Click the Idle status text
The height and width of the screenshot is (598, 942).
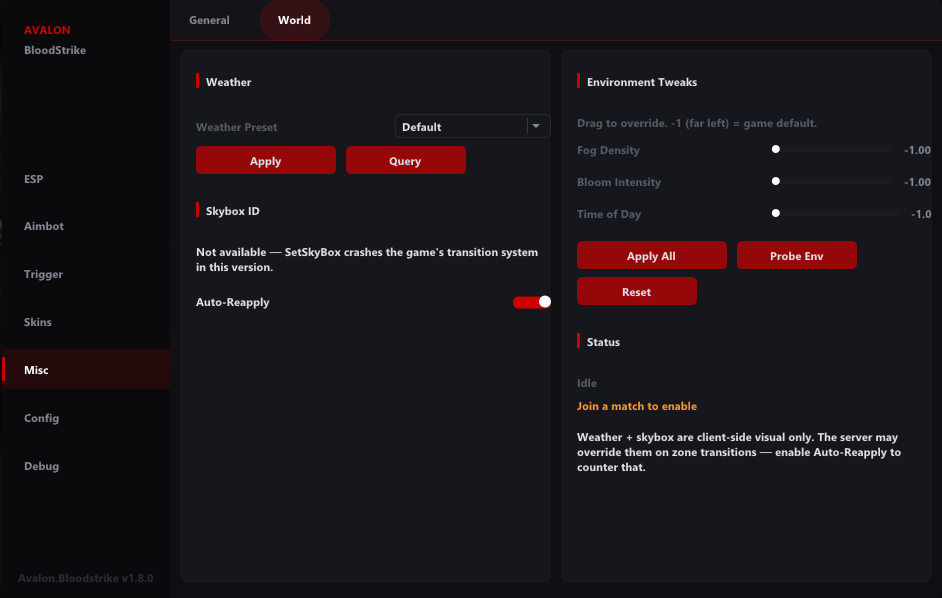point(587,383)
